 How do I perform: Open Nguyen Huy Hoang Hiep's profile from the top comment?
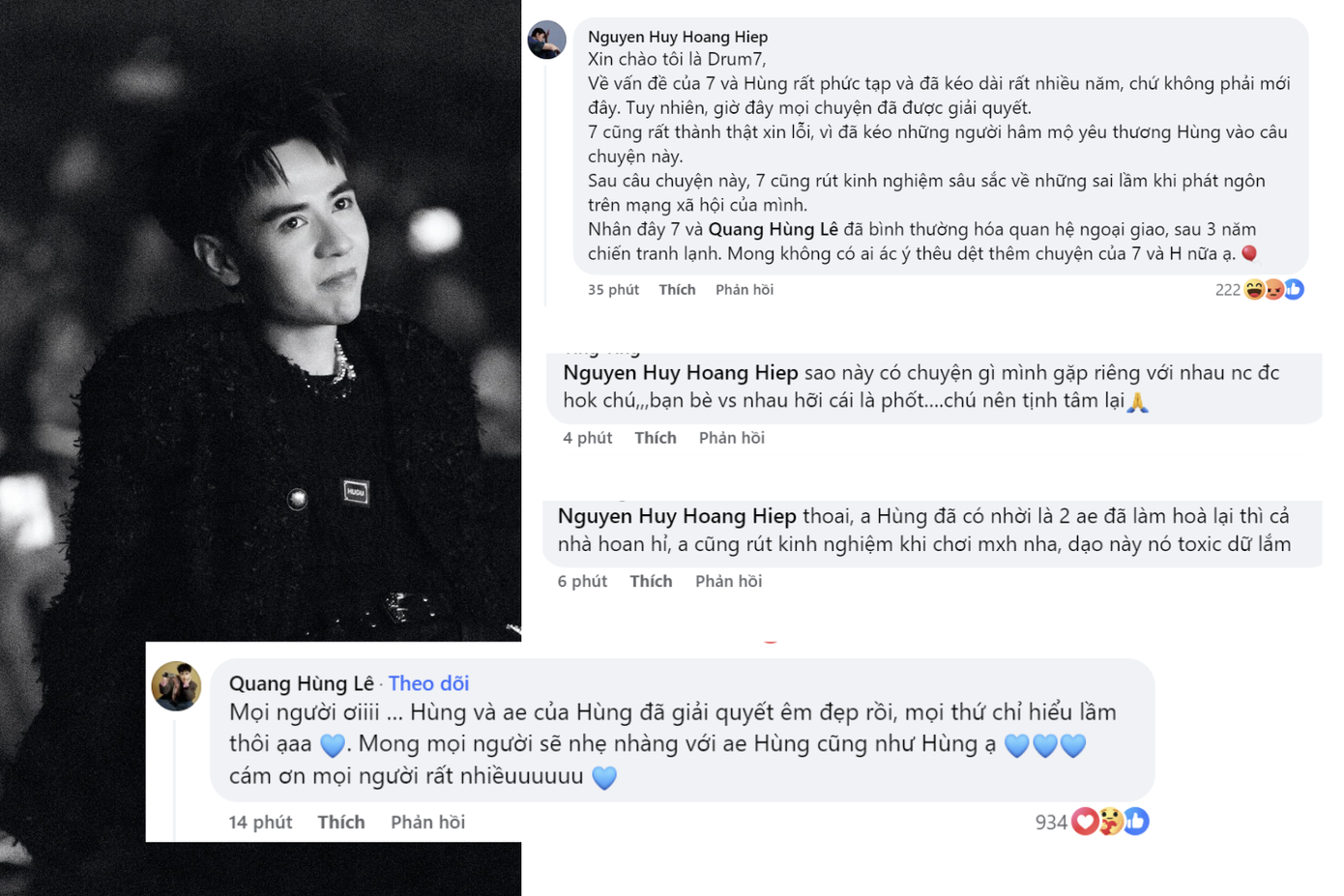(x=676, y=36)
